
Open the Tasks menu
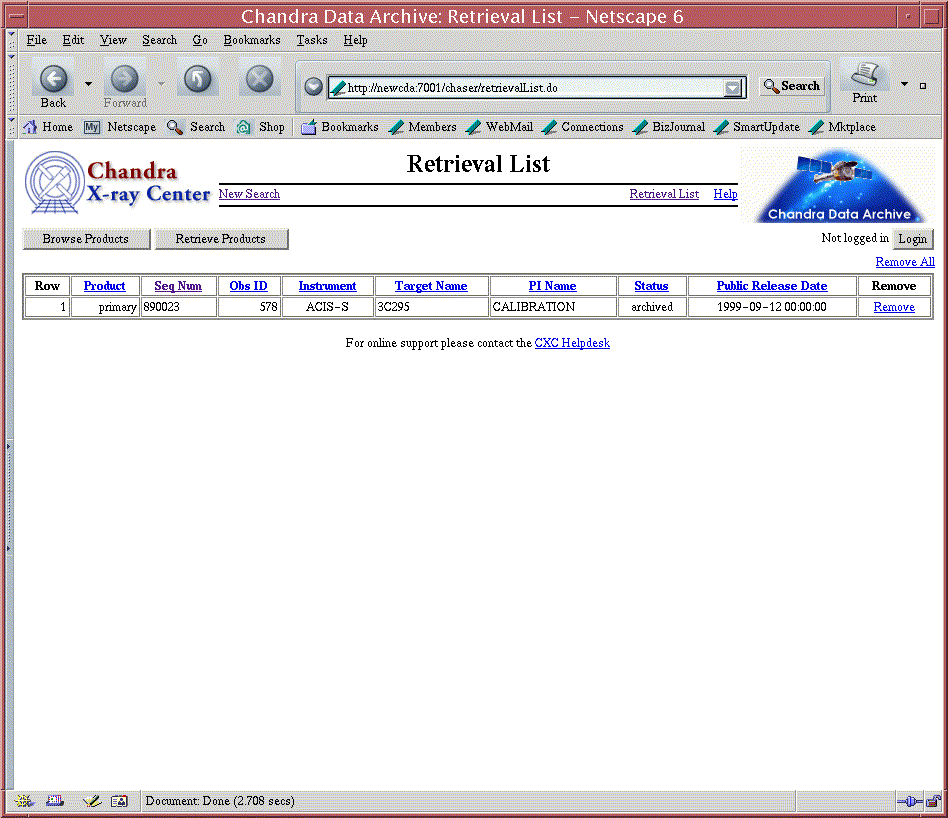coord(312,40)
